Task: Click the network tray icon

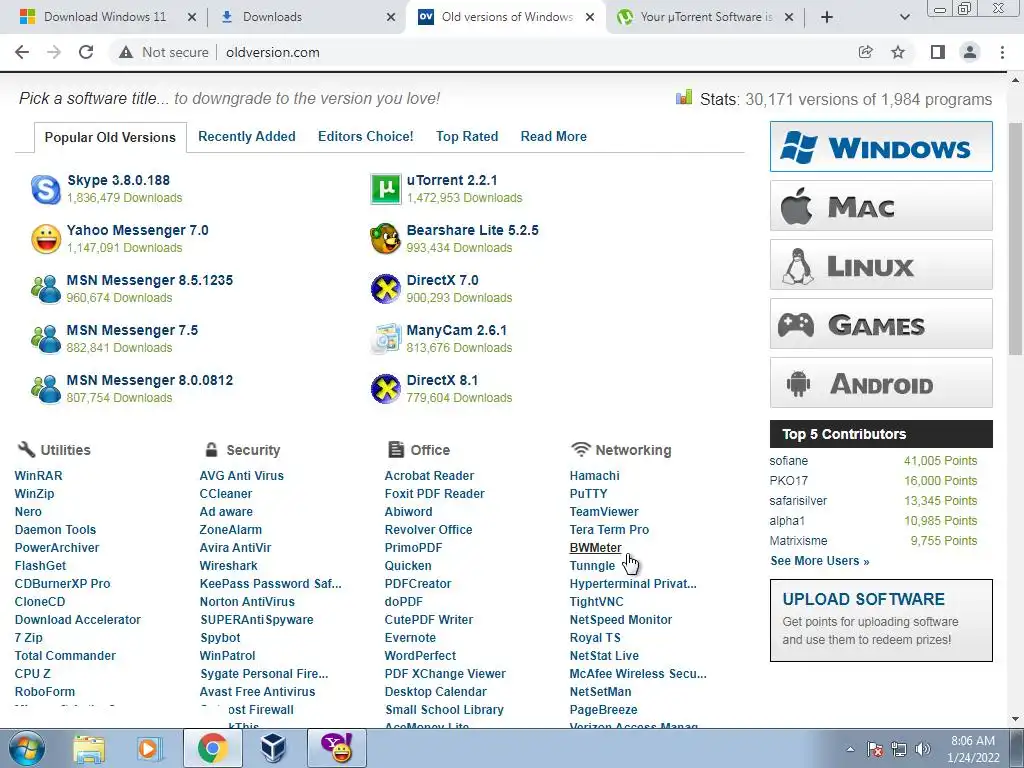Action: click(899, 749)
